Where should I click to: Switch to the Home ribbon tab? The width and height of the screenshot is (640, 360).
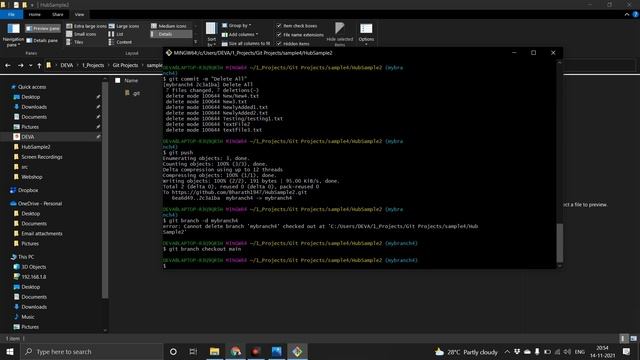(x=35, y=14)
